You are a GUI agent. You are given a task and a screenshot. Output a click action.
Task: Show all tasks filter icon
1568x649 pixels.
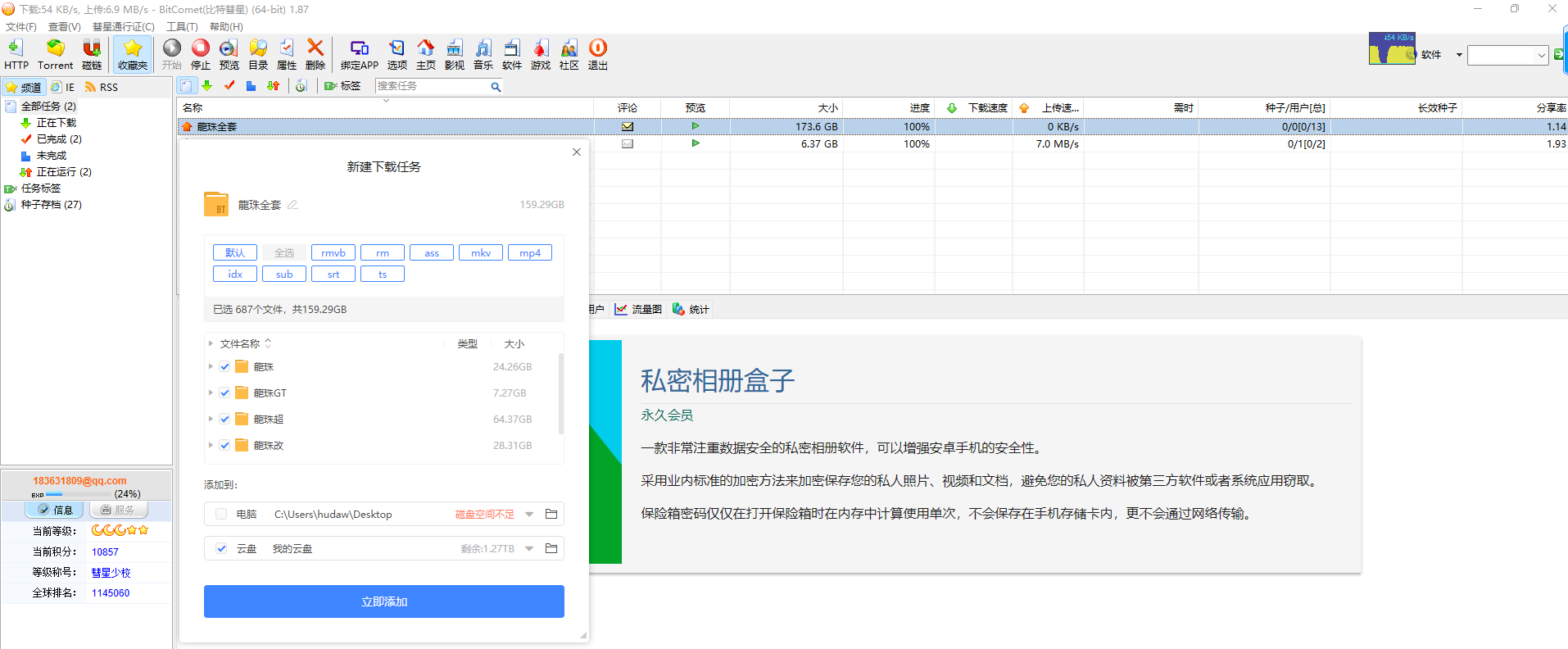pos(187,86)
